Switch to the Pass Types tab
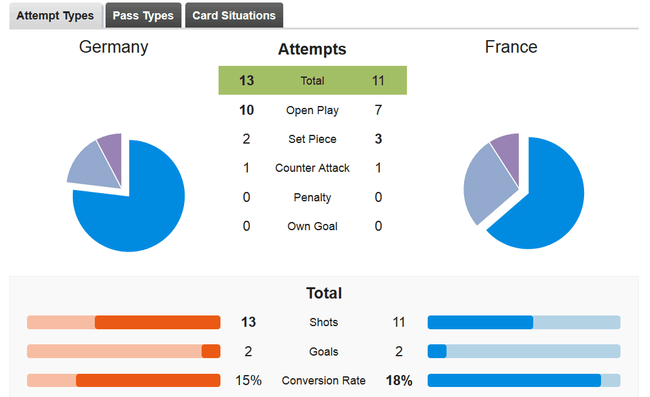The image size is (650, 397). click(x=143, y=15)
